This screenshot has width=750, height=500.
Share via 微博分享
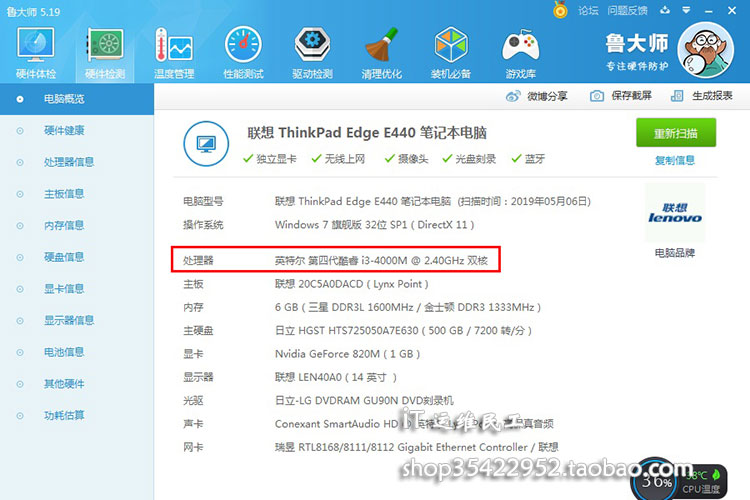tap(537, 96)
